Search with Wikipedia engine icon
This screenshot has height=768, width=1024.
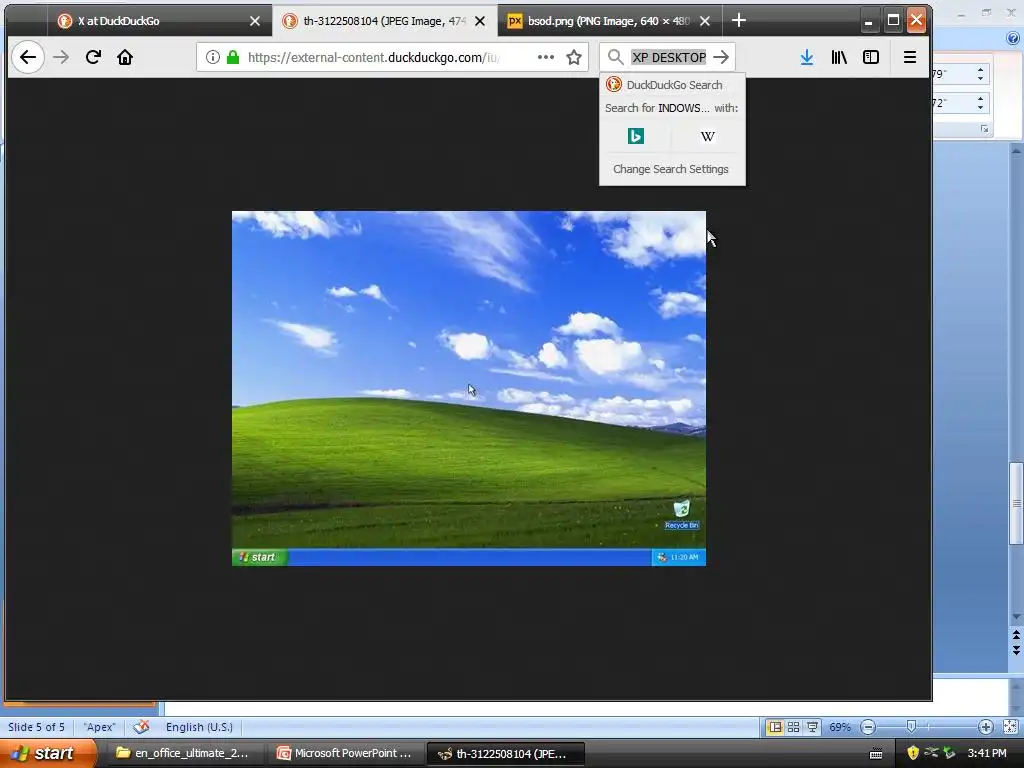pyautogui.click(x=707, y=136)
